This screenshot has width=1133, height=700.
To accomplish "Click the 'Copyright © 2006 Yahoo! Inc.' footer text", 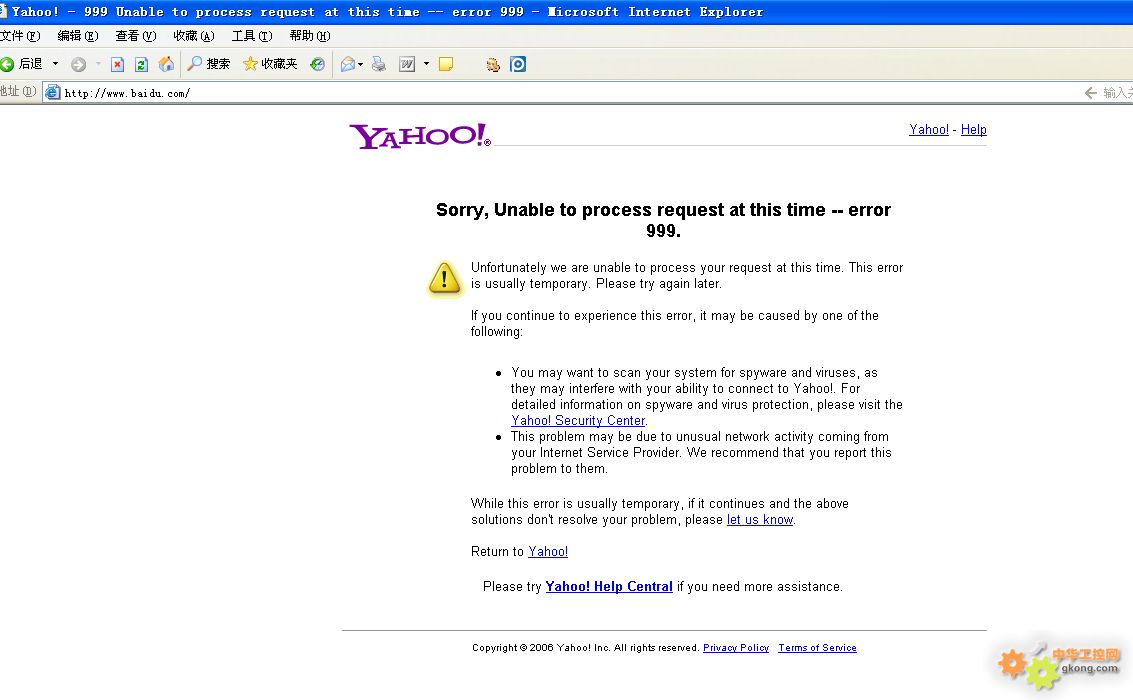I will coord(586,648).
